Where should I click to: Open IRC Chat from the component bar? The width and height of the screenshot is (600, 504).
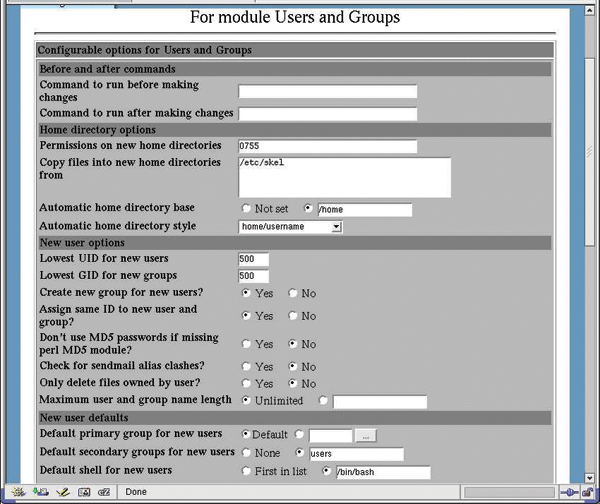(x=105, y=492)
